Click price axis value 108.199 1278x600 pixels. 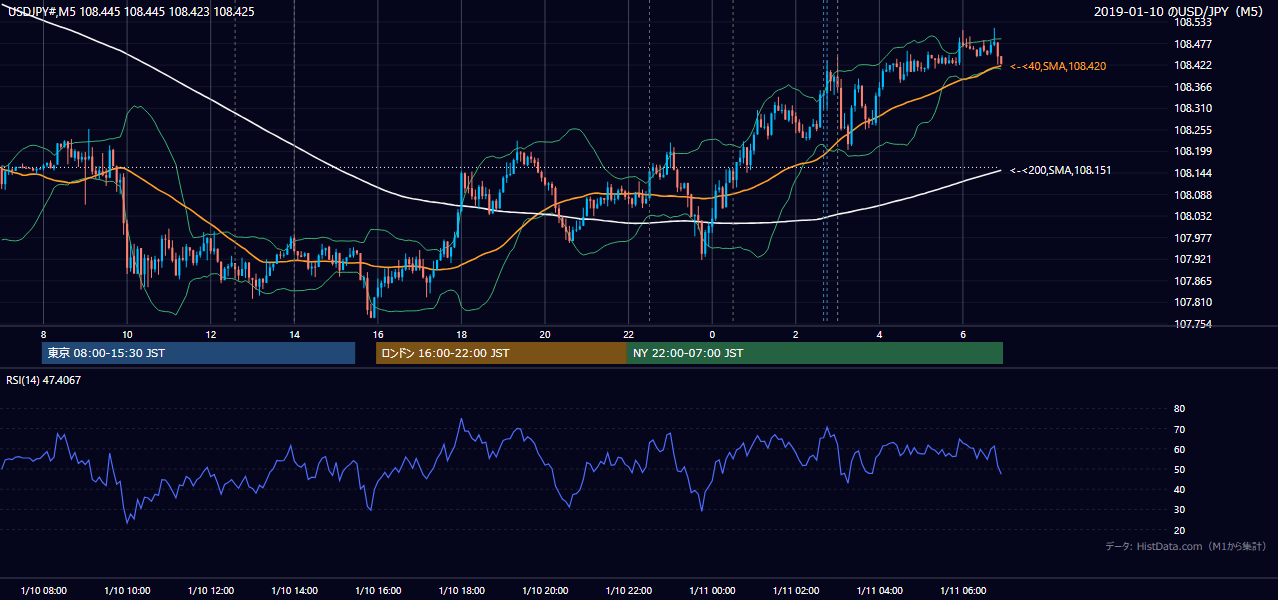[1193, 151]
